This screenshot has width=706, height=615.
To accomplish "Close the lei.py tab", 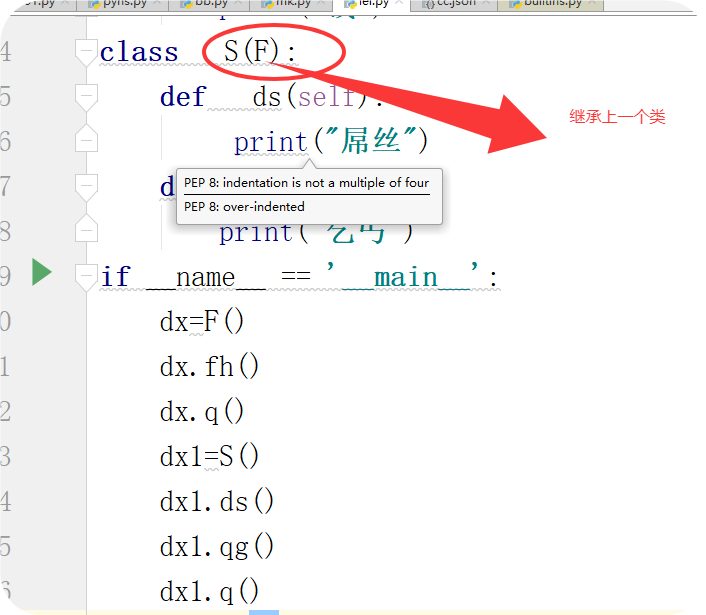I will point(399,3).
